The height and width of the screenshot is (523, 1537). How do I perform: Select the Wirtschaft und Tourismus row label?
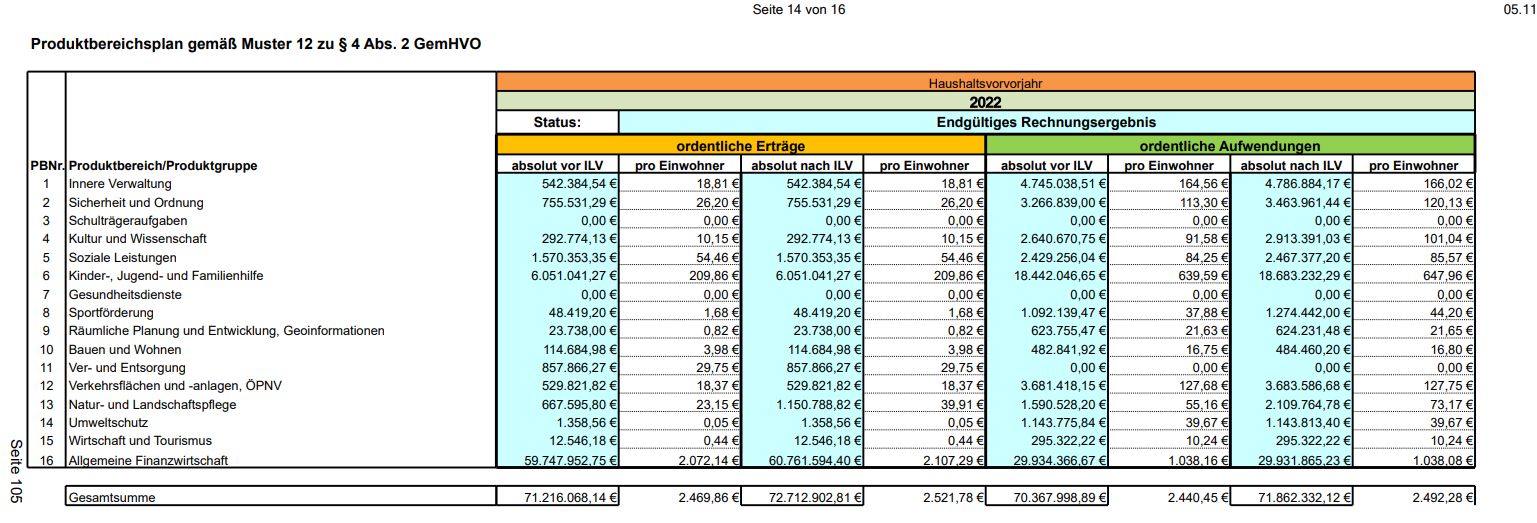click(139, 441)
